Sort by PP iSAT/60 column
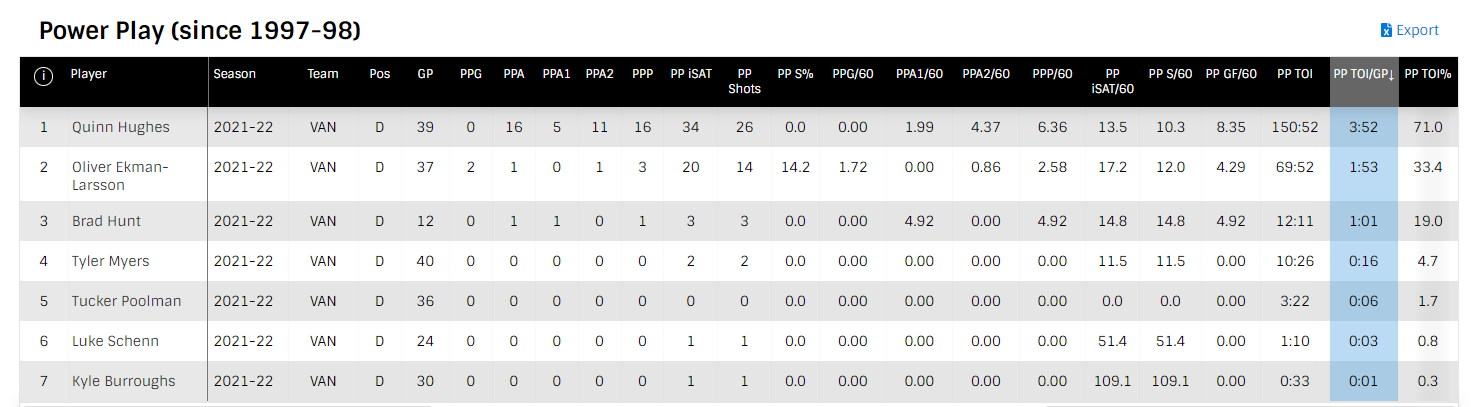Viewport: 1471px width, 407px height. 1112,81
